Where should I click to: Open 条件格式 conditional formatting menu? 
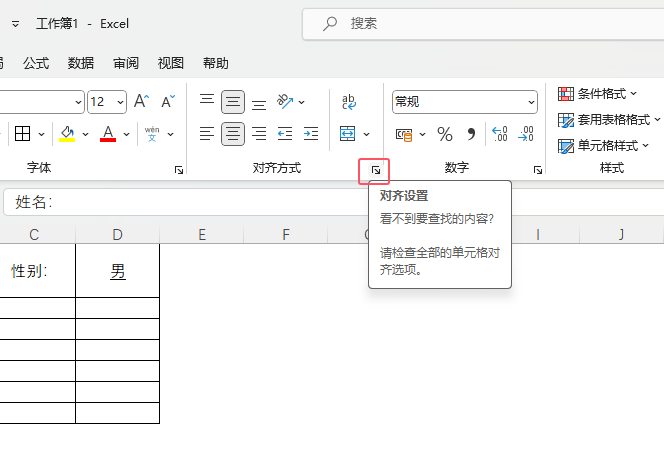coord(597,94)
